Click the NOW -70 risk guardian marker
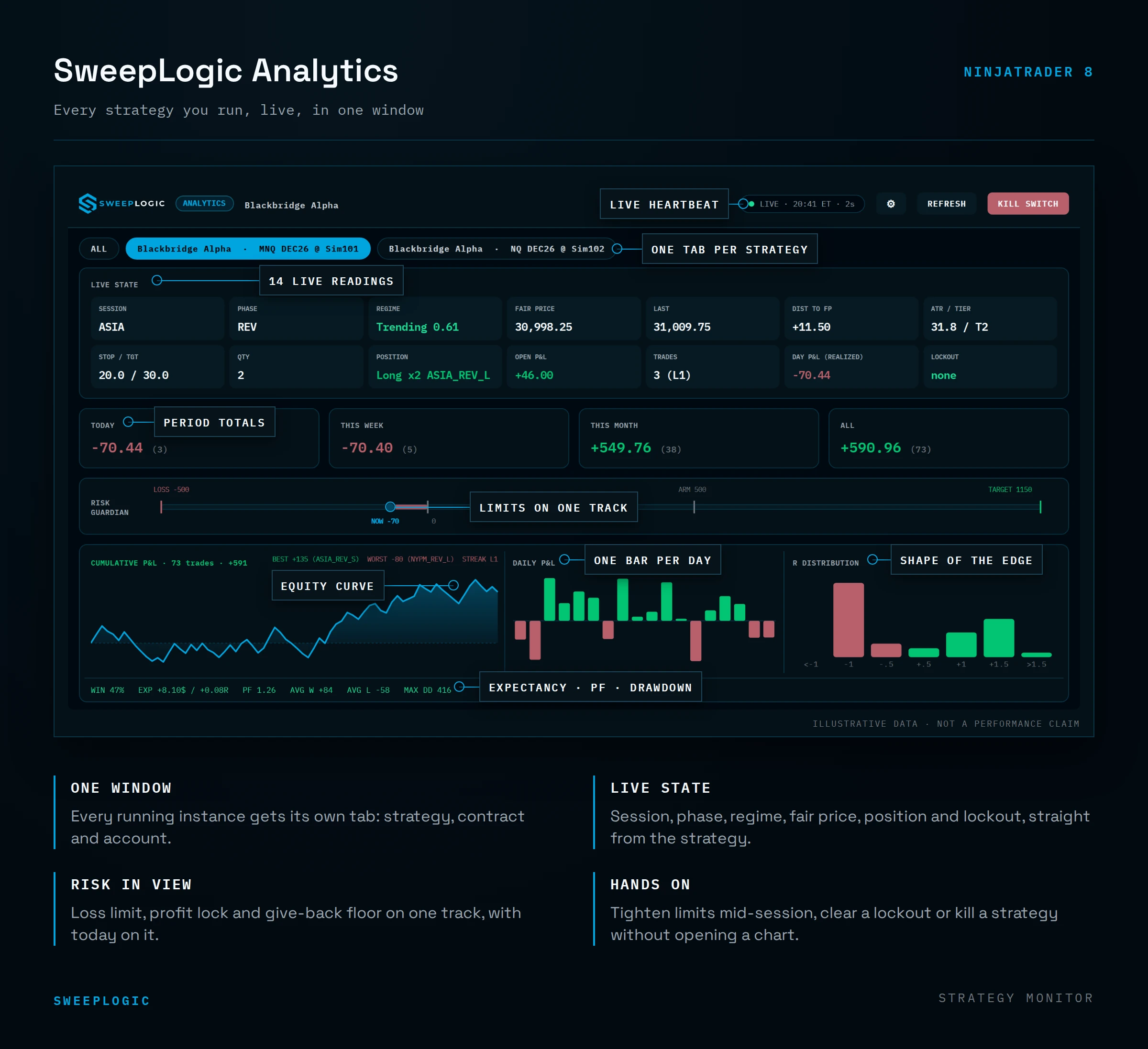 (390, 507)
